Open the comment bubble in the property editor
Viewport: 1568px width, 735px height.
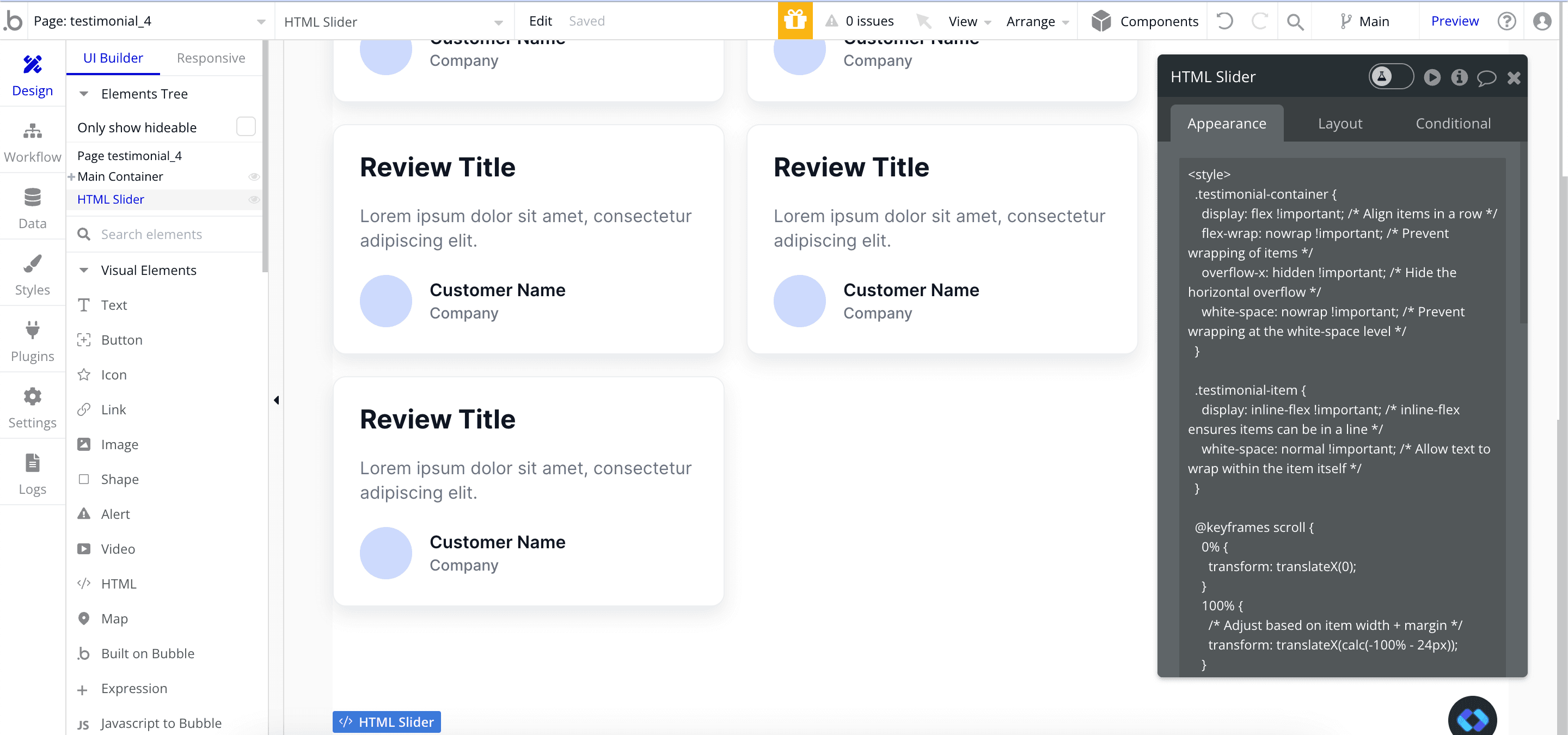[1486, 77]
